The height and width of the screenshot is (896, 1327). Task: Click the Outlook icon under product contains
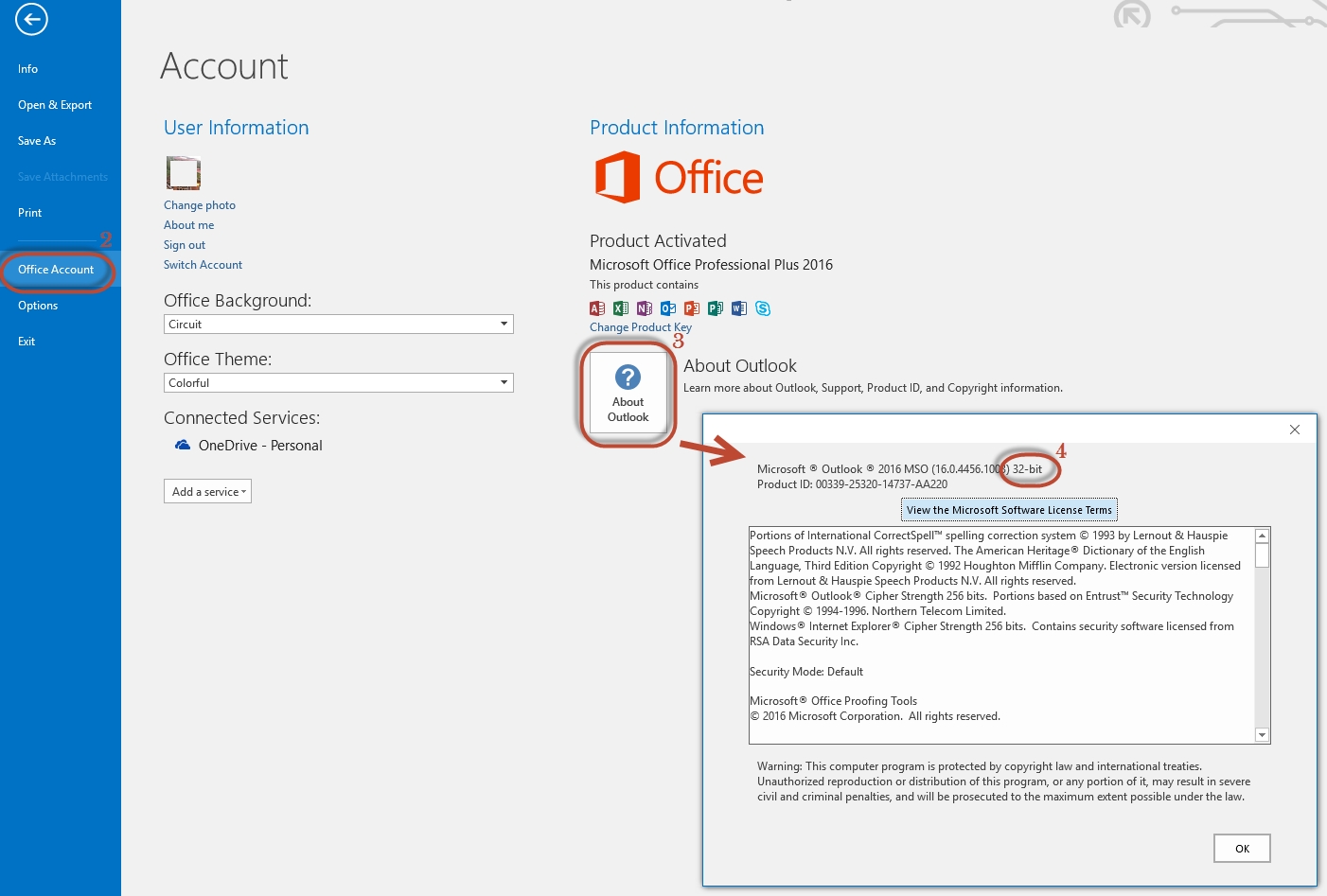(668, 308)
